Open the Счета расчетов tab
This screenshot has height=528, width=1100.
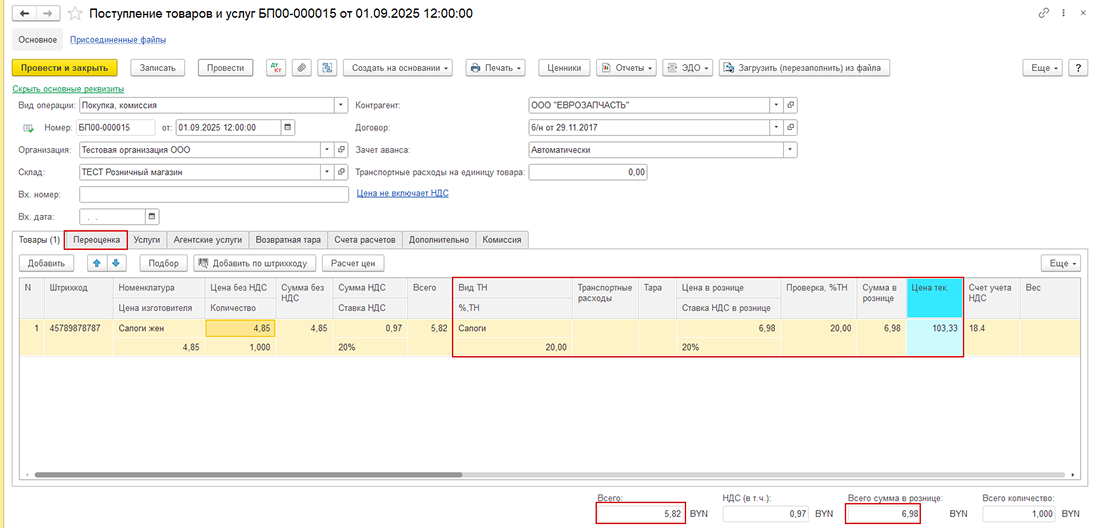[x=365, y=240]
